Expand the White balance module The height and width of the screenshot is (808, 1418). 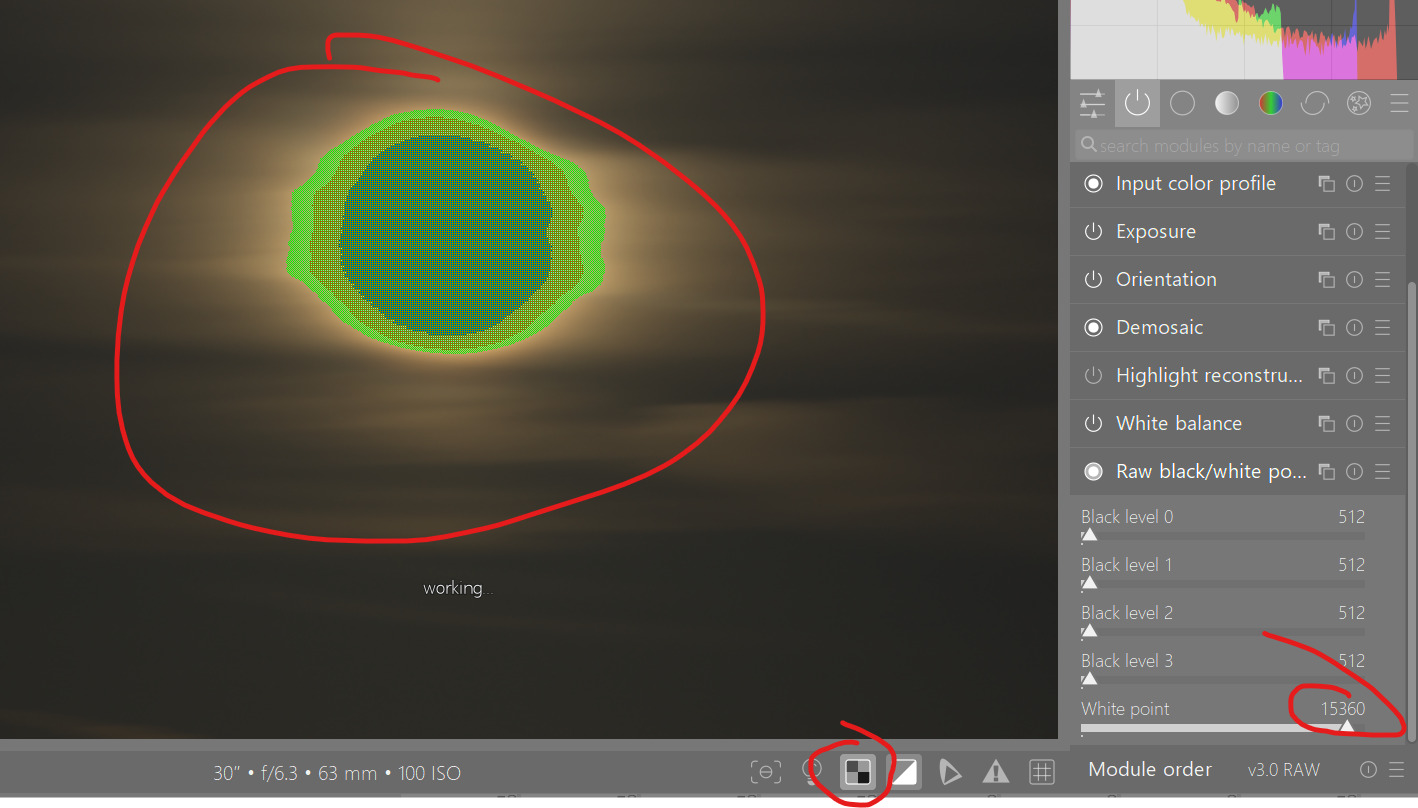pyautogui.click(x=1179, y=424)
